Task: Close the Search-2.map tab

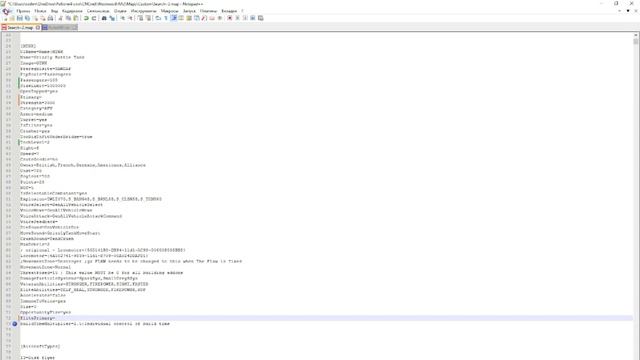Action: pos(38,27)
